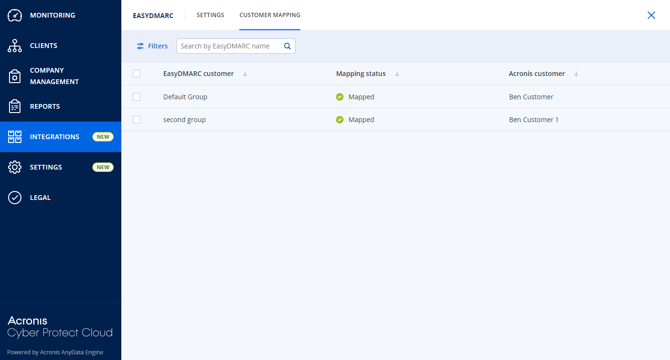The image size is (670, 360).
Task: Click the Reports clipboard icon
Action: pos(15,106)
